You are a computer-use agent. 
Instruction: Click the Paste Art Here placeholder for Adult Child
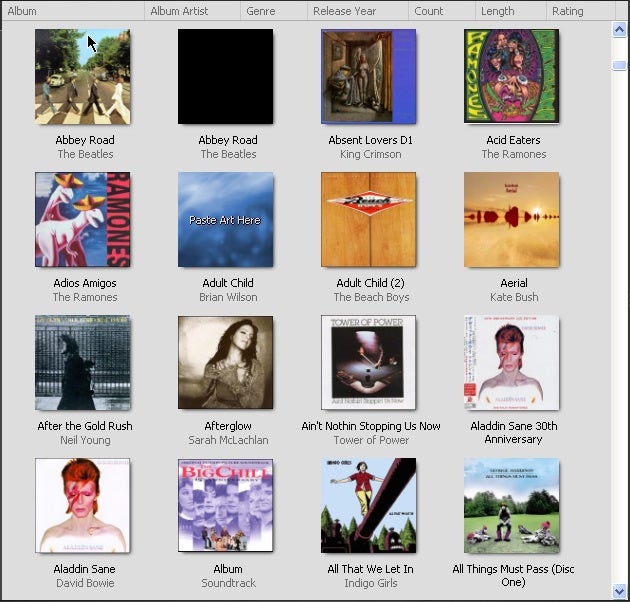tap(225, 219)
